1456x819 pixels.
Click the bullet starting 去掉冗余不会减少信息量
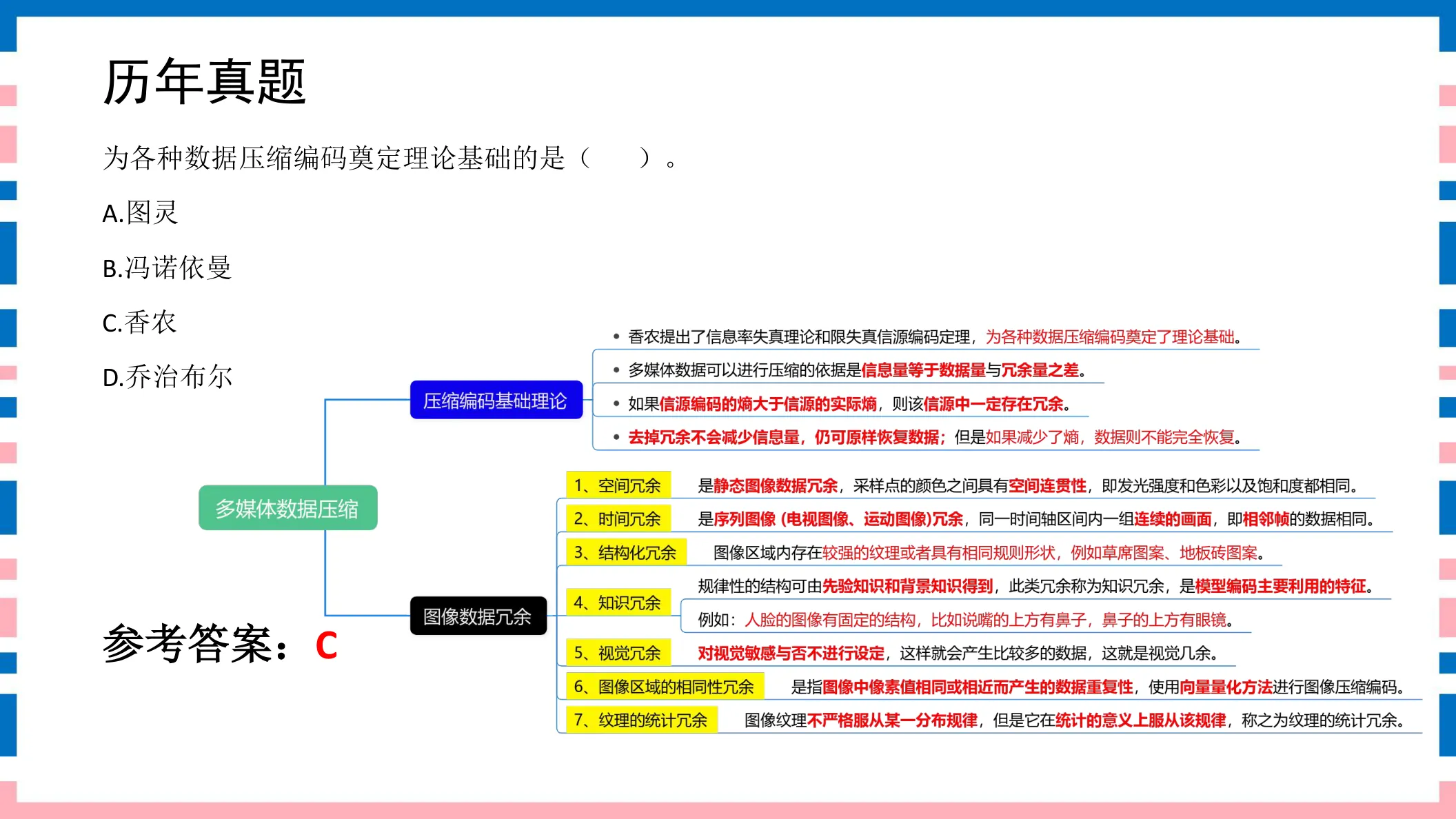click(x=928, y=436)
